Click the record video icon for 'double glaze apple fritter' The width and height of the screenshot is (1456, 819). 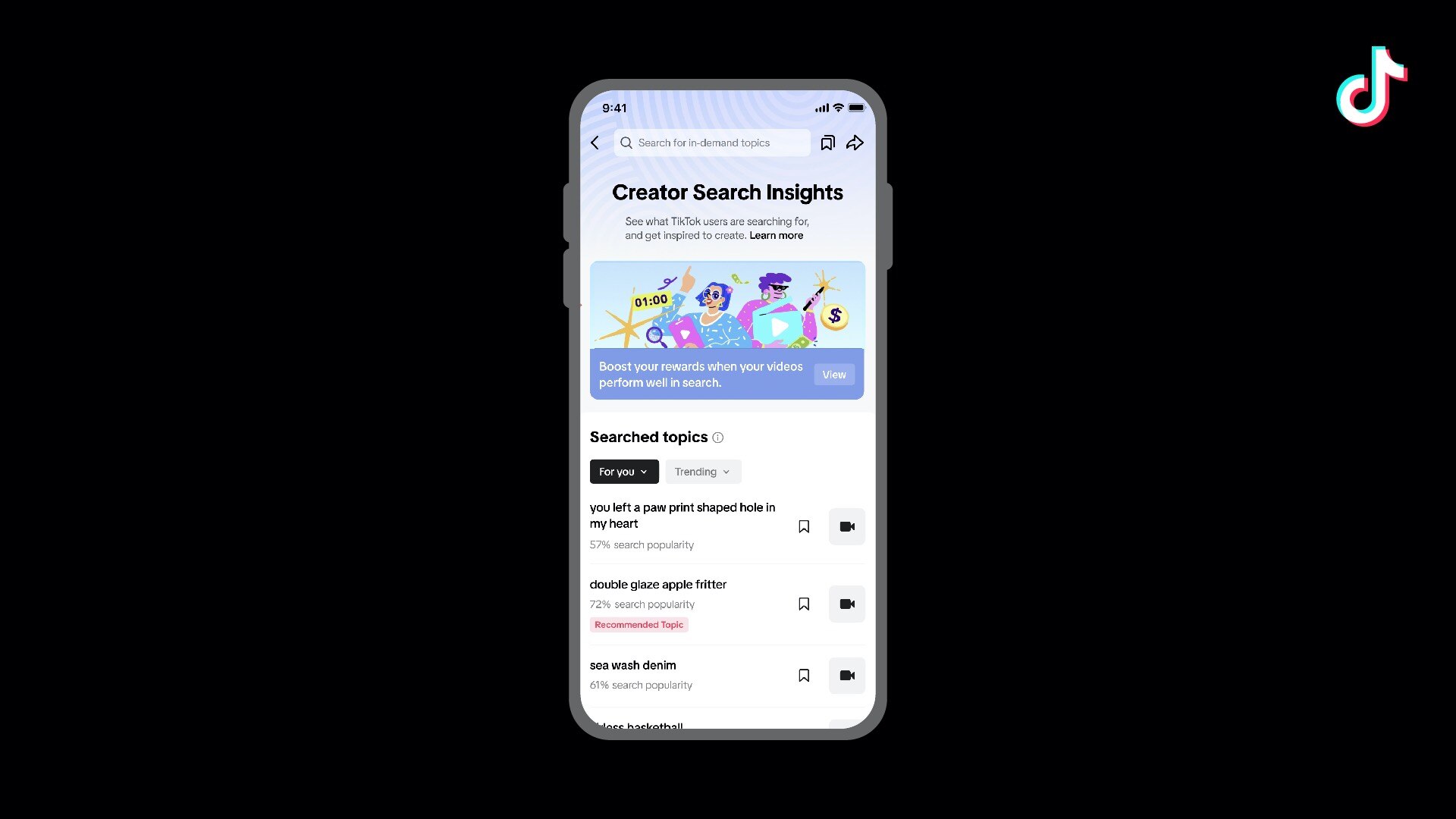click(847, 603)
